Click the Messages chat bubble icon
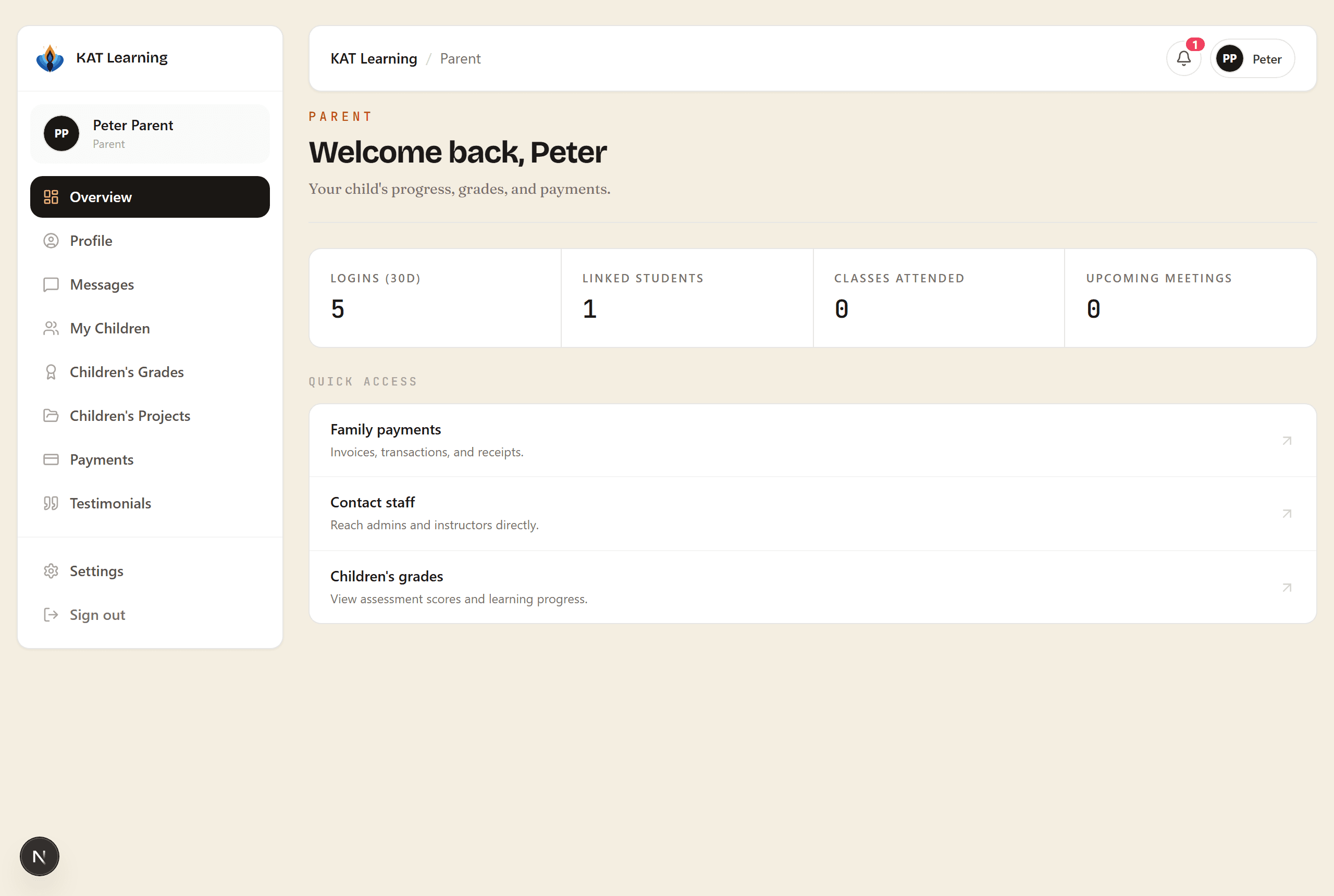 tap(51, 284)
